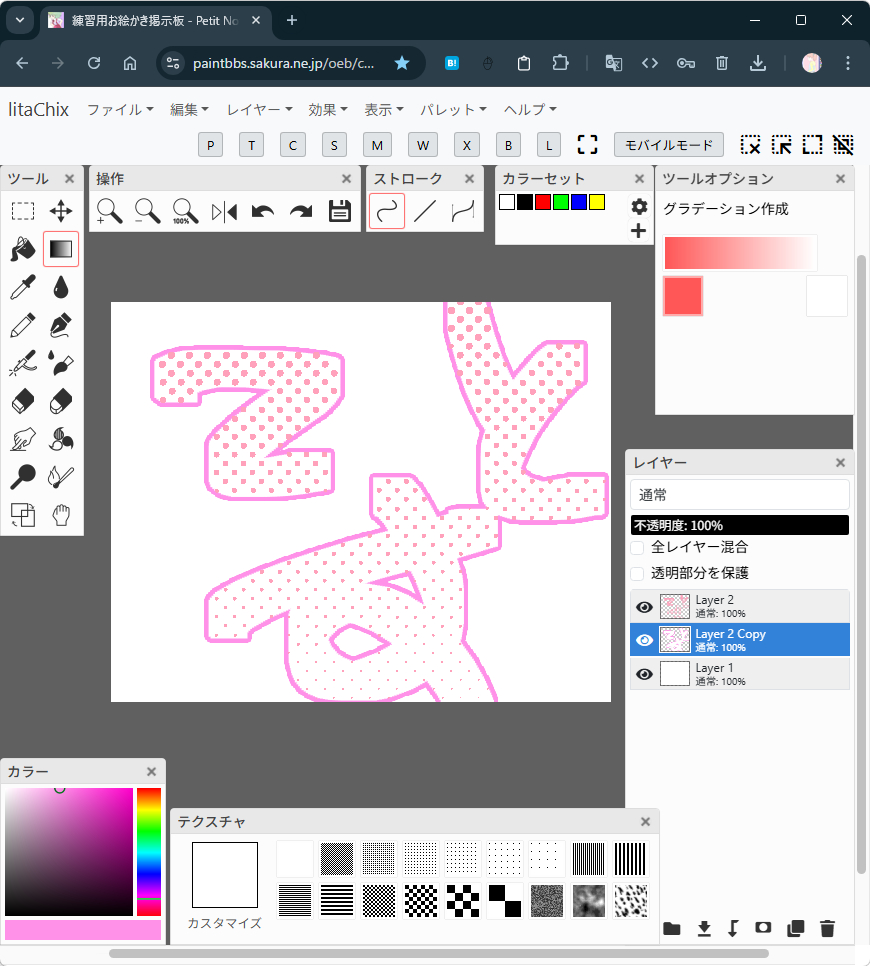Select the straight line stroke mode
Image resolution: width=870 pixels, height=966 pixels.
click(x=425, y=211)
